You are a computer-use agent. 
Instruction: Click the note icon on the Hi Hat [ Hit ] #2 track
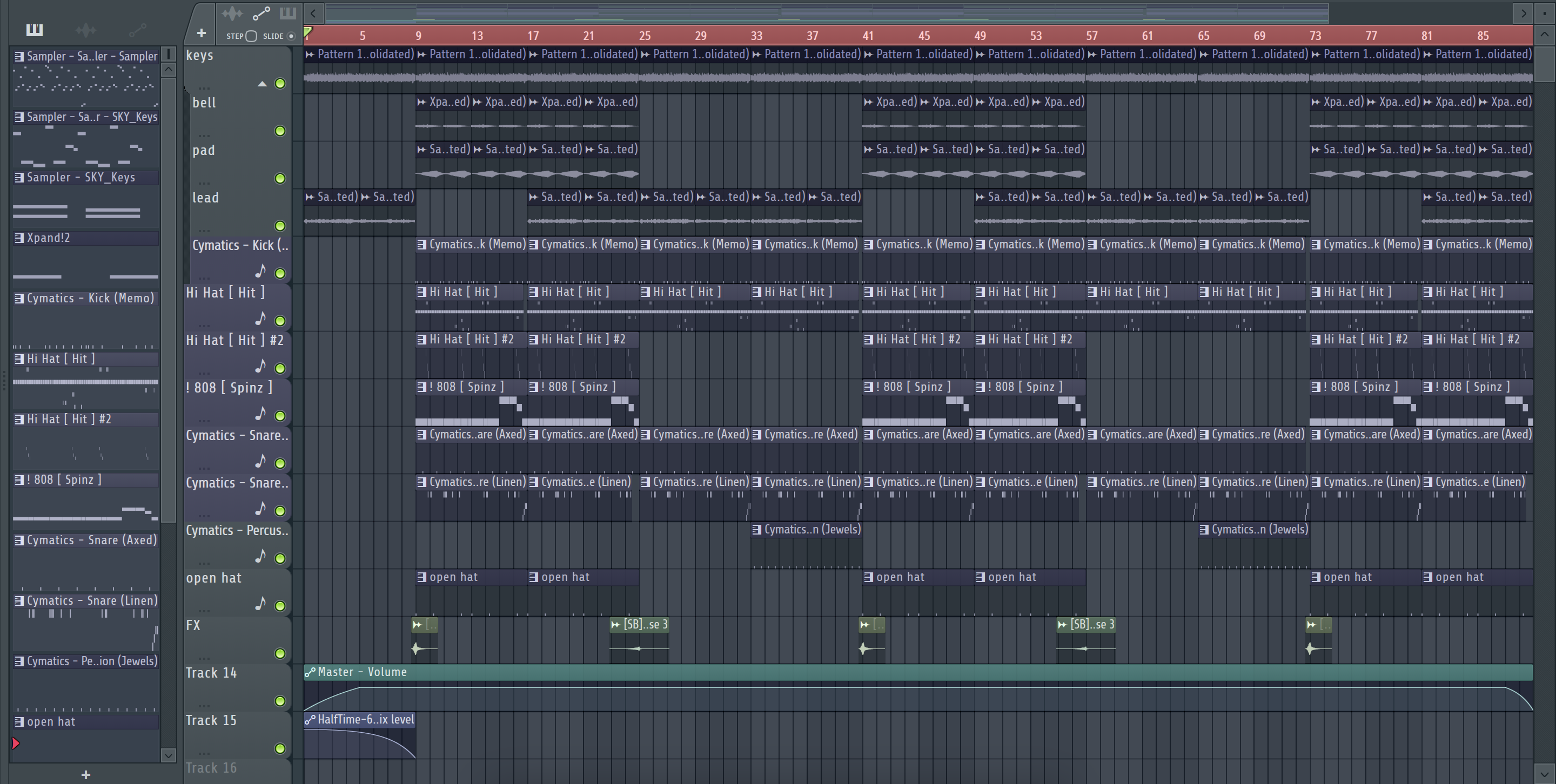[260, 366]
